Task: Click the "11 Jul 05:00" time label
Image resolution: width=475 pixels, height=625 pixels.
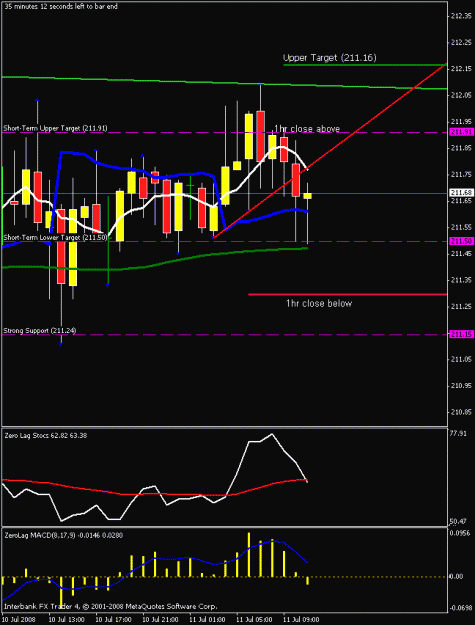Action: pyautogui.click(x=255, y=620)
